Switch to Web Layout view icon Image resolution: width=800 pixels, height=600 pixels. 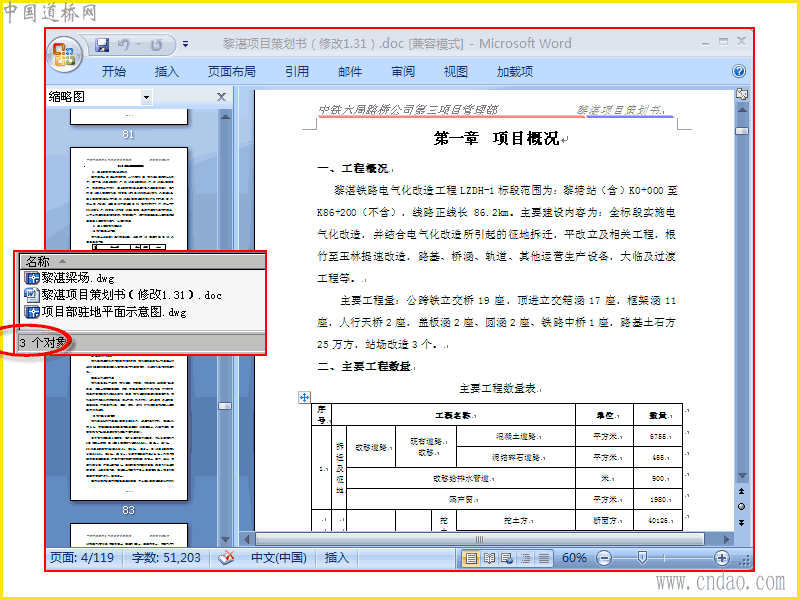(x=507, y=558)
